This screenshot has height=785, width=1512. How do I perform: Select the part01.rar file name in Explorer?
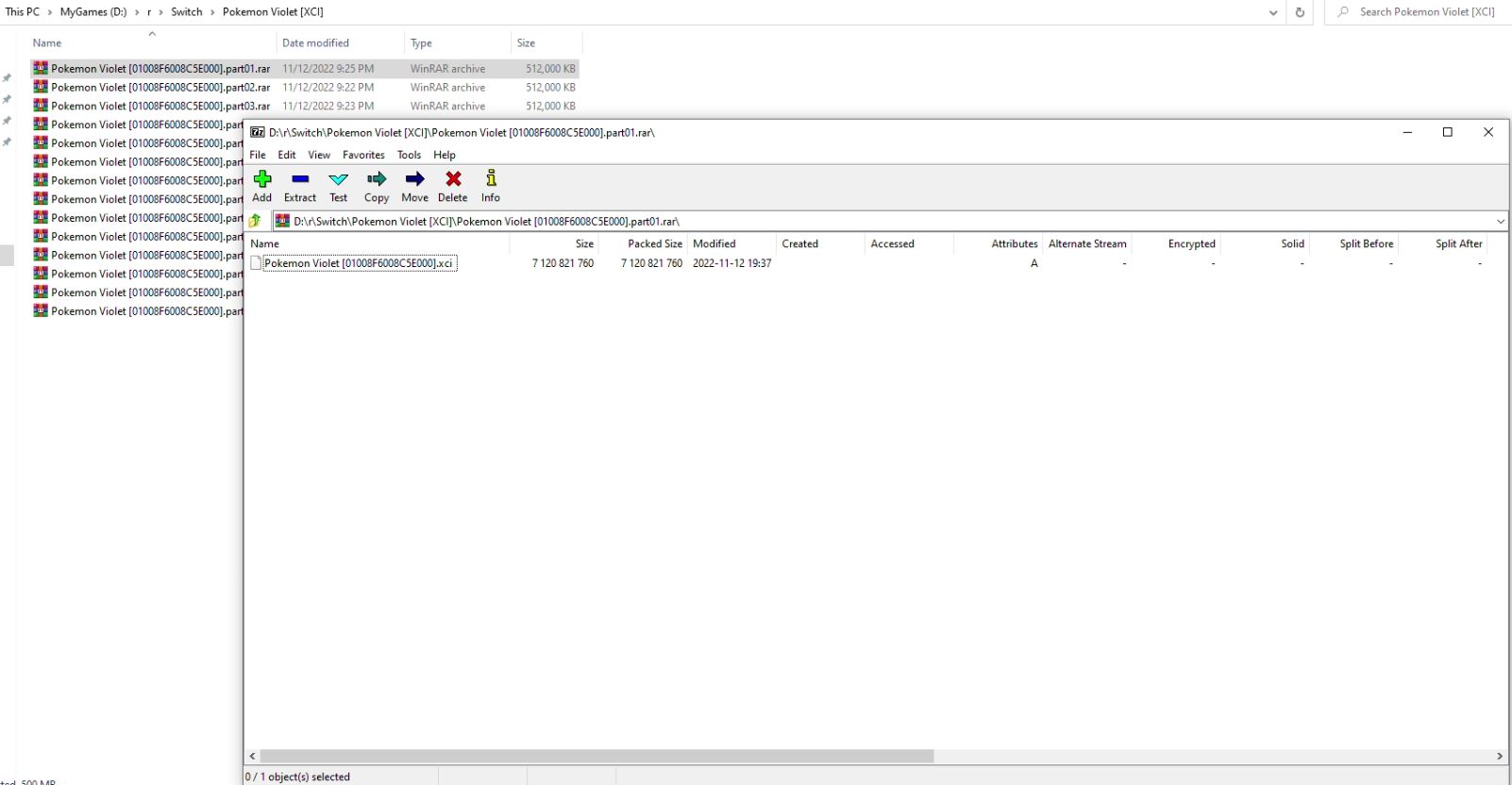(x=160, y=68)
